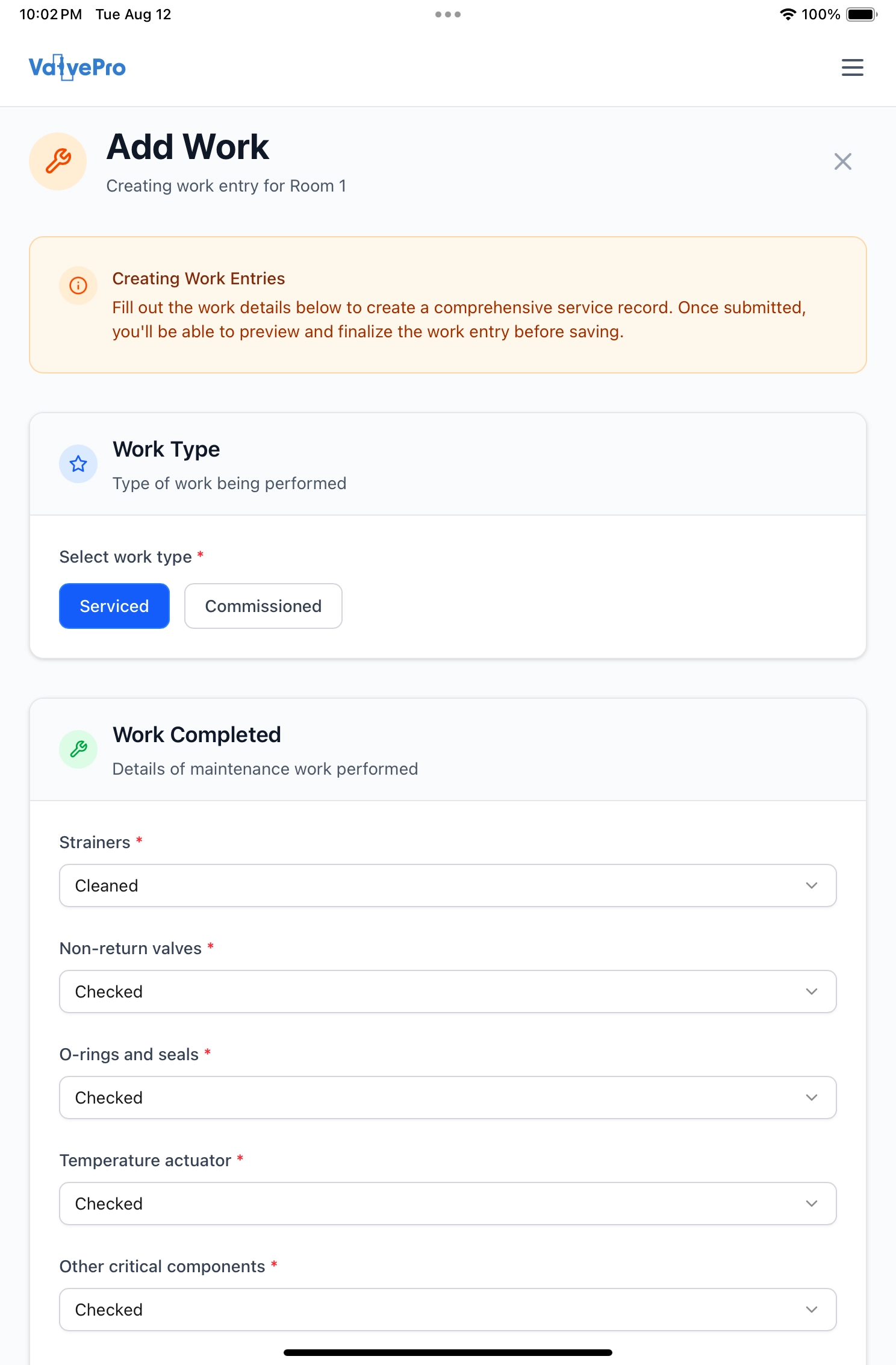Click the ValvePro logo

77,67
